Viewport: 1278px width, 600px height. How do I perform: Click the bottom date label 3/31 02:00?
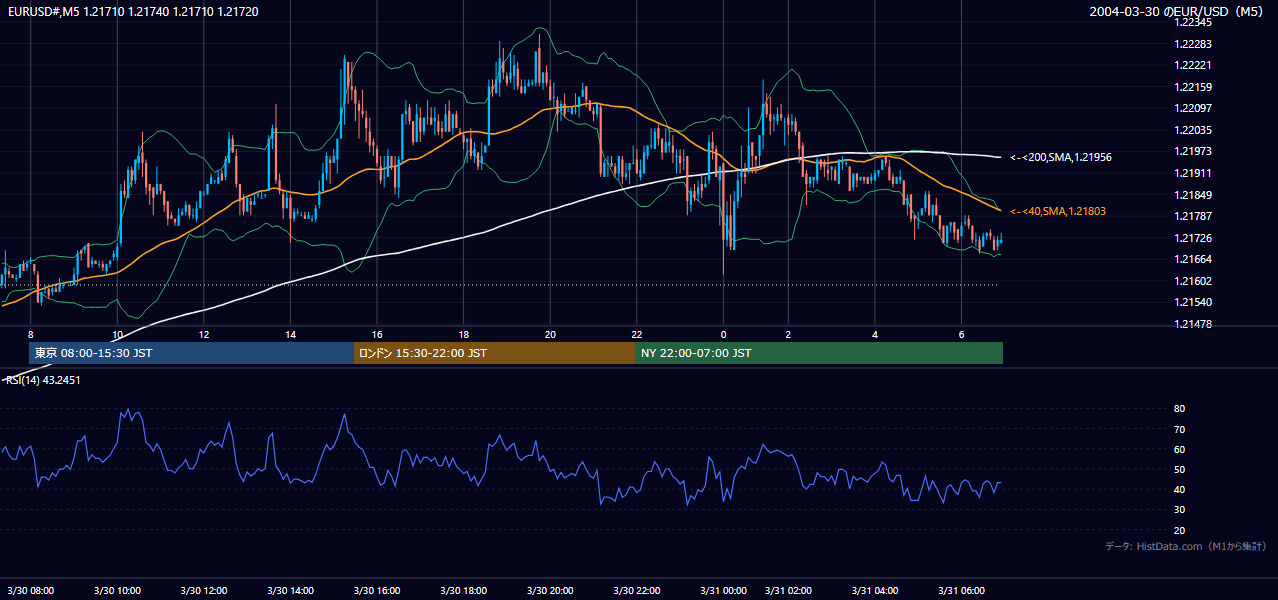click(788, 591)
